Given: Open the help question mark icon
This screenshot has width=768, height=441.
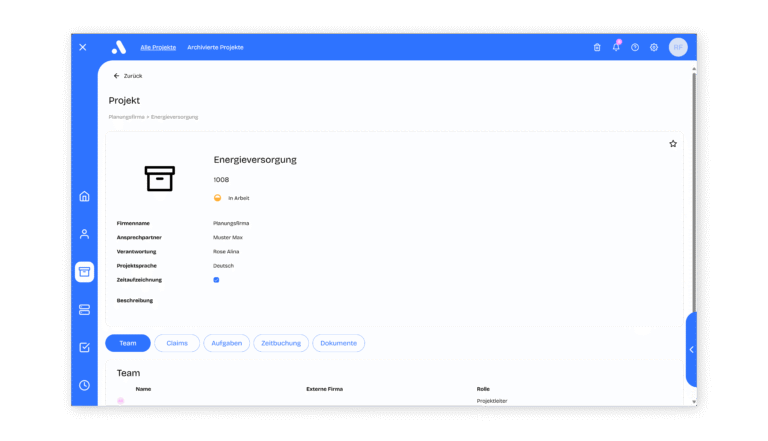Looking at the screenshot, I should [635, 48].
